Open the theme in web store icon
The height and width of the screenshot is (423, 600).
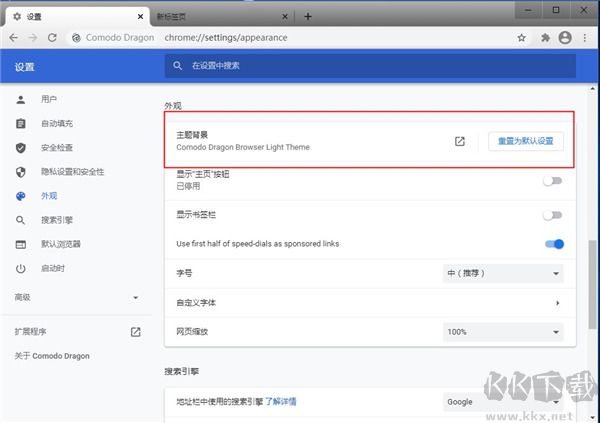coord(460,141)
